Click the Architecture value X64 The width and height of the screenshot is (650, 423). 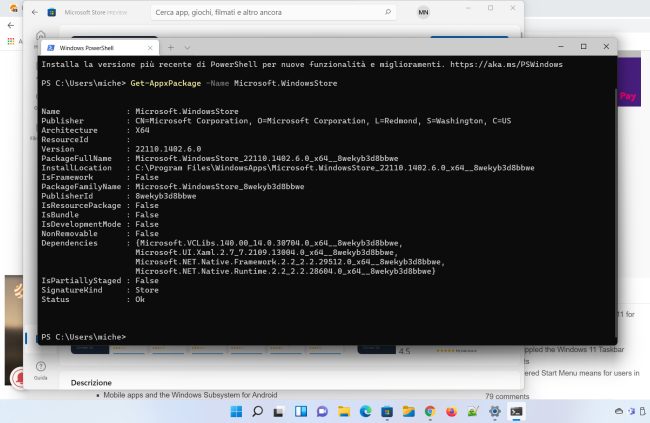click(142, 130)
